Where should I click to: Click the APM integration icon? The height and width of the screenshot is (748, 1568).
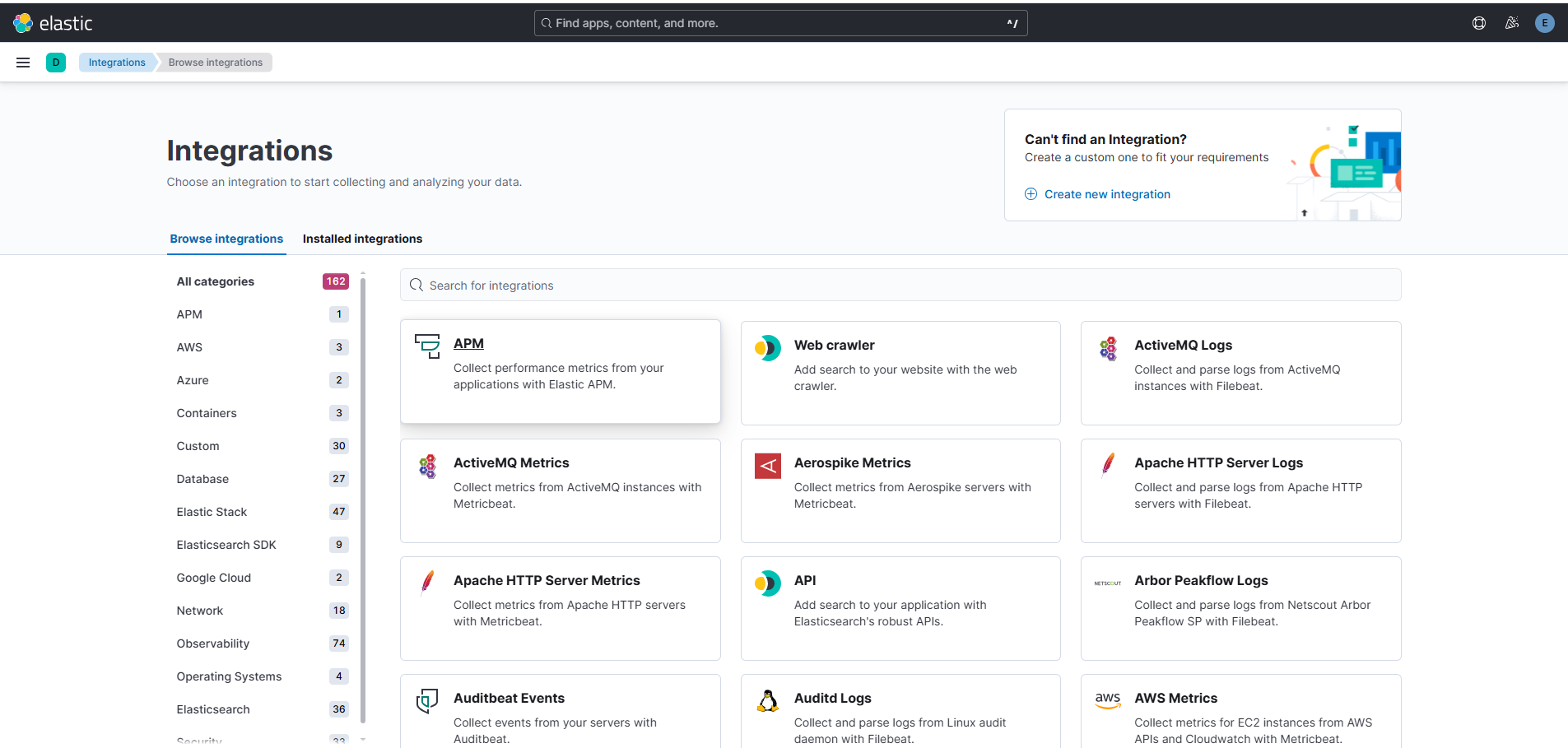427,346
